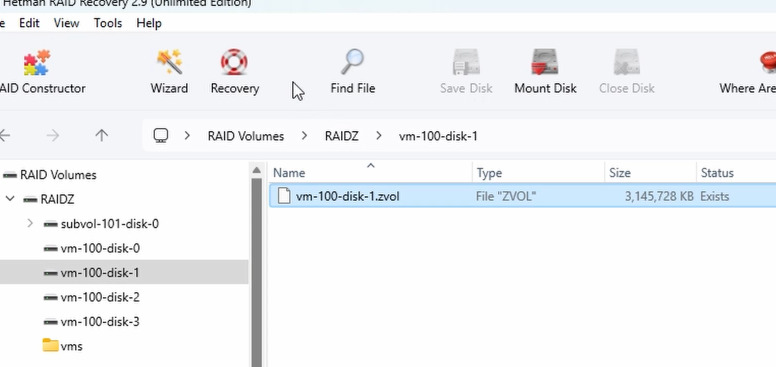This screenshot has width=776, height=367.
Task: Sort by the Size column header
Action: click(620, 173)
